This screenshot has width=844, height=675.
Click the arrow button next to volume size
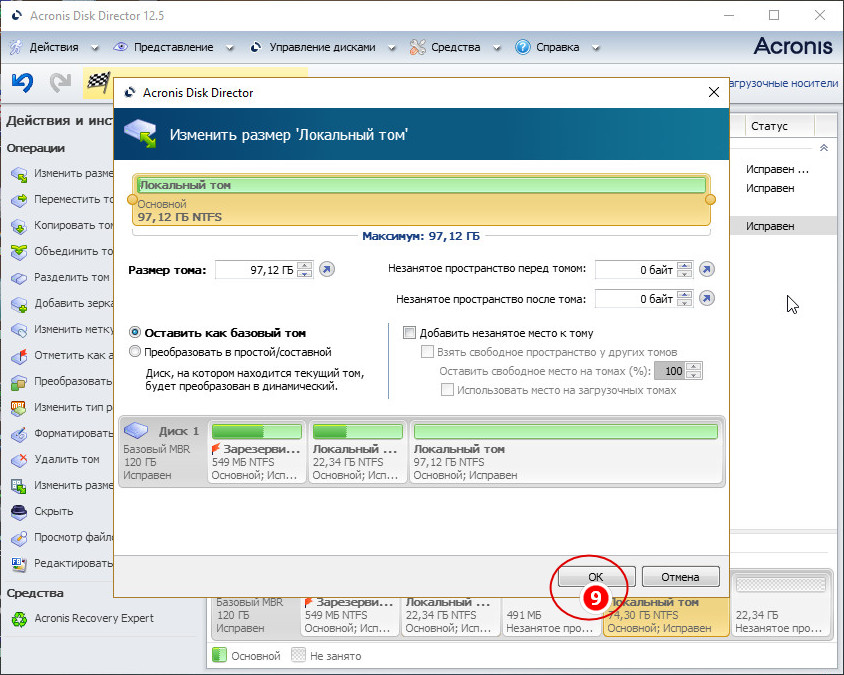[327, 269]
